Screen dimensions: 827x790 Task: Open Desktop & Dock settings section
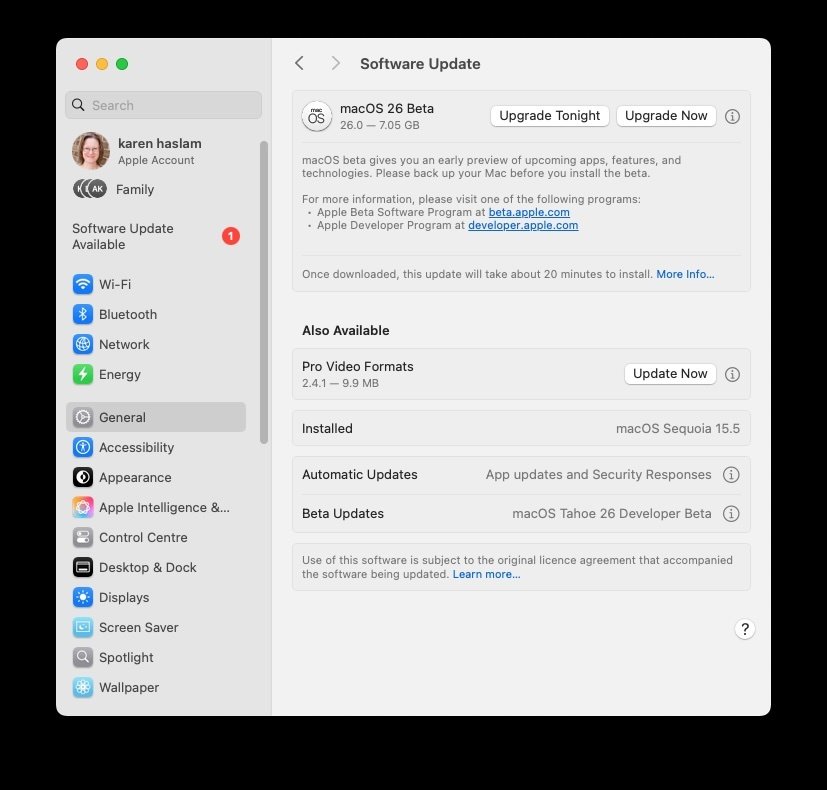147,567
